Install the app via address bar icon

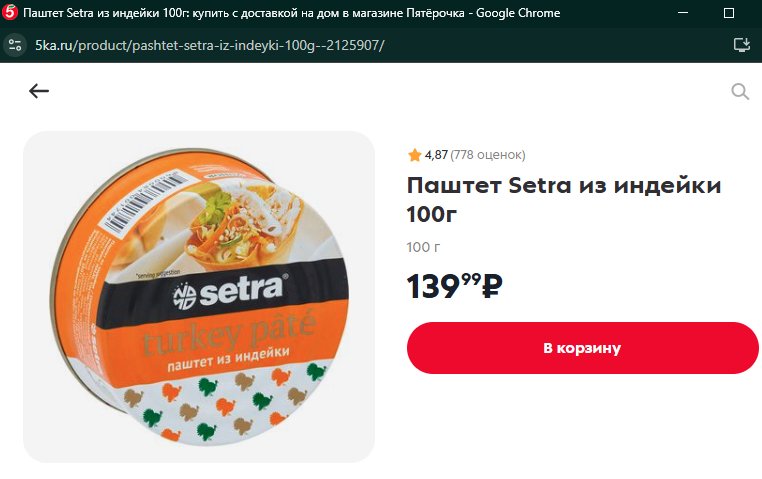[x=742, y=45]
